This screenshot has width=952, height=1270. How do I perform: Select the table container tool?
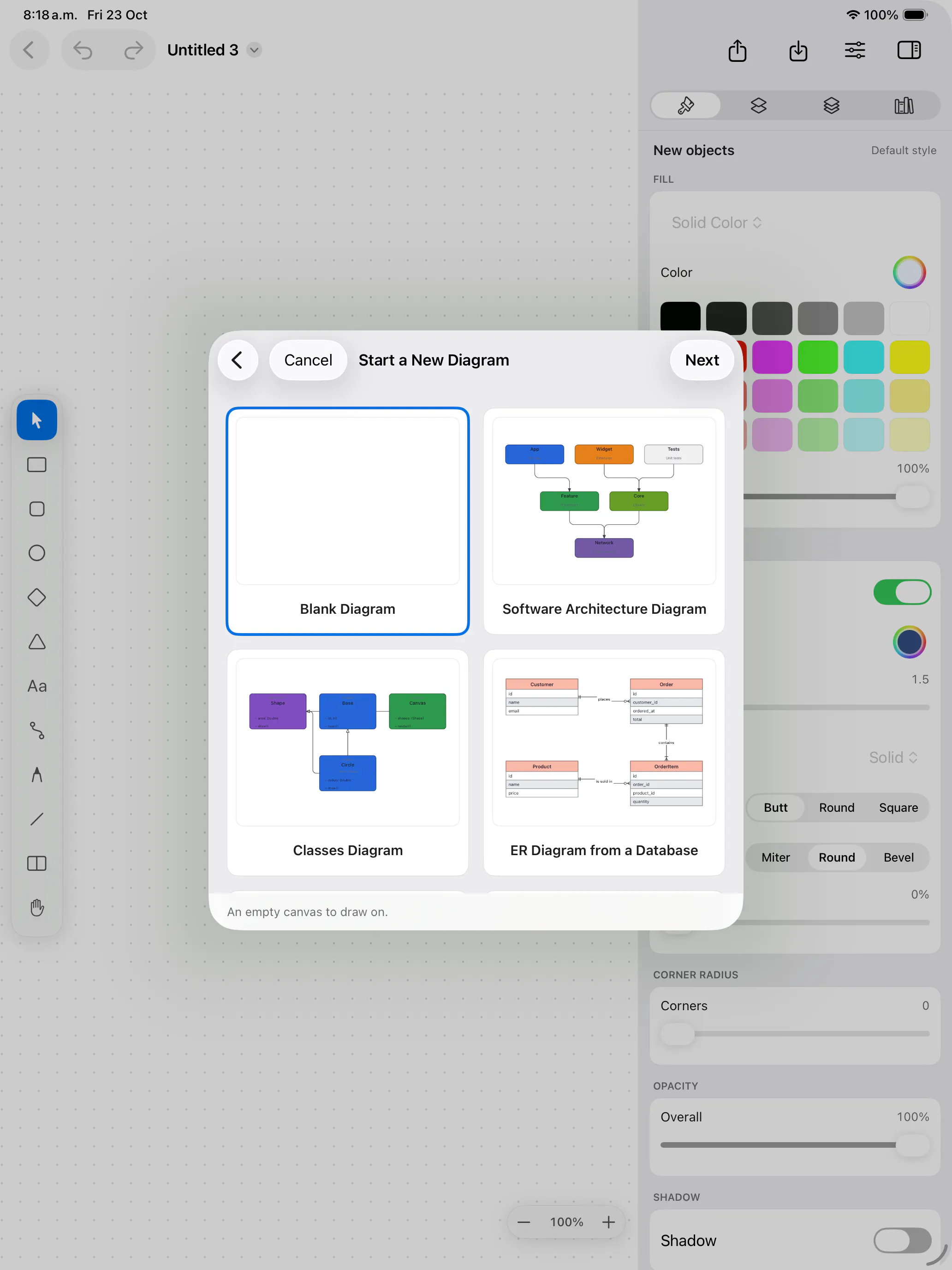37,863
